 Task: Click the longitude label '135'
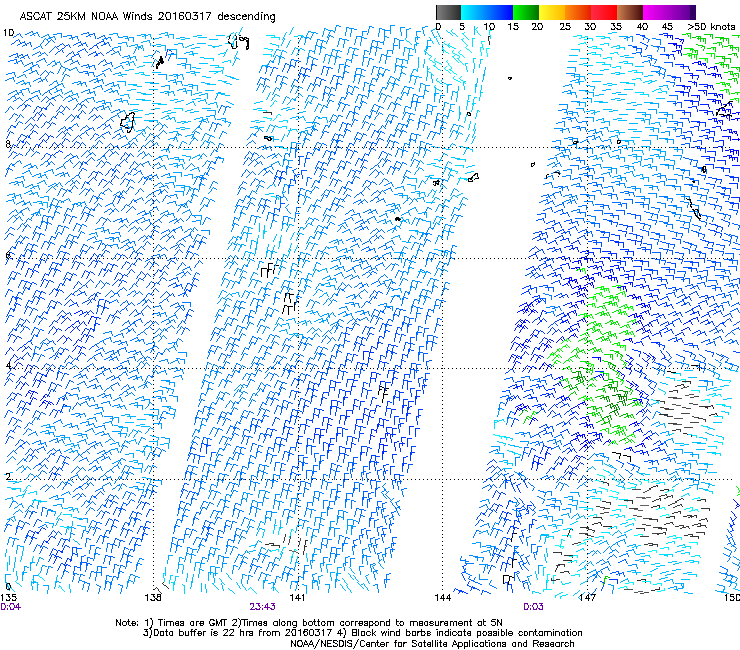8,598
